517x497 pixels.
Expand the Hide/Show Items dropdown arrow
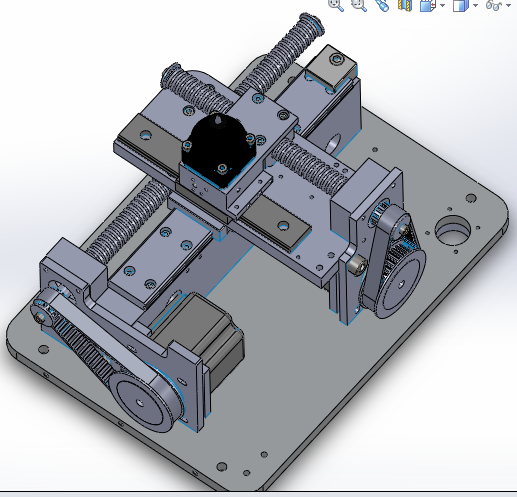point(508,5)
